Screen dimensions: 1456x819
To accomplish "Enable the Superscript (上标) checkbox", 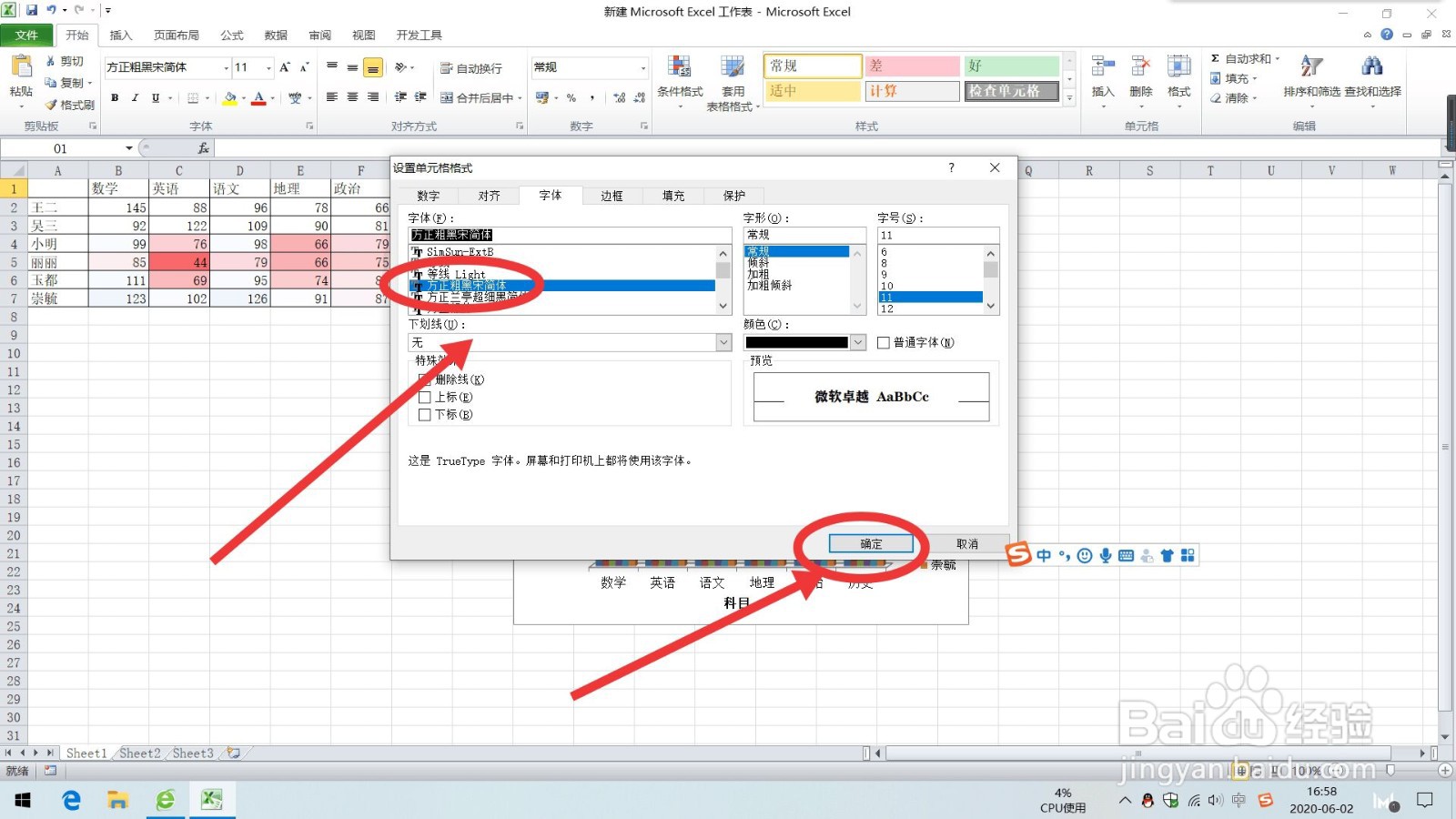I will pyautogui.click(x=424, y=397).
